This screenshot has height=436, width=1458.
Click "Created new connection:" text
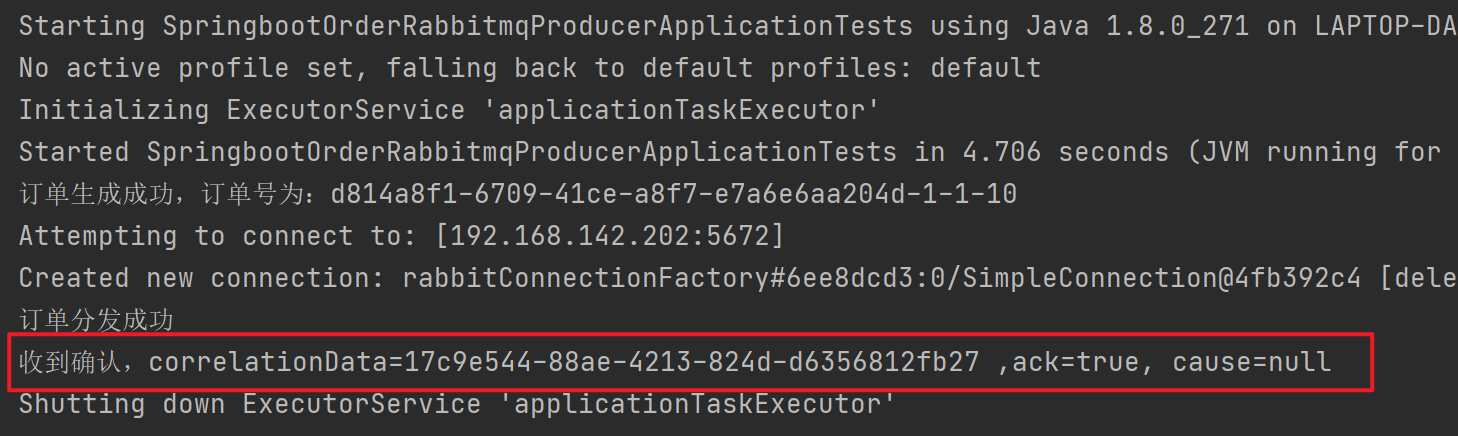click(x=202, y=278)
